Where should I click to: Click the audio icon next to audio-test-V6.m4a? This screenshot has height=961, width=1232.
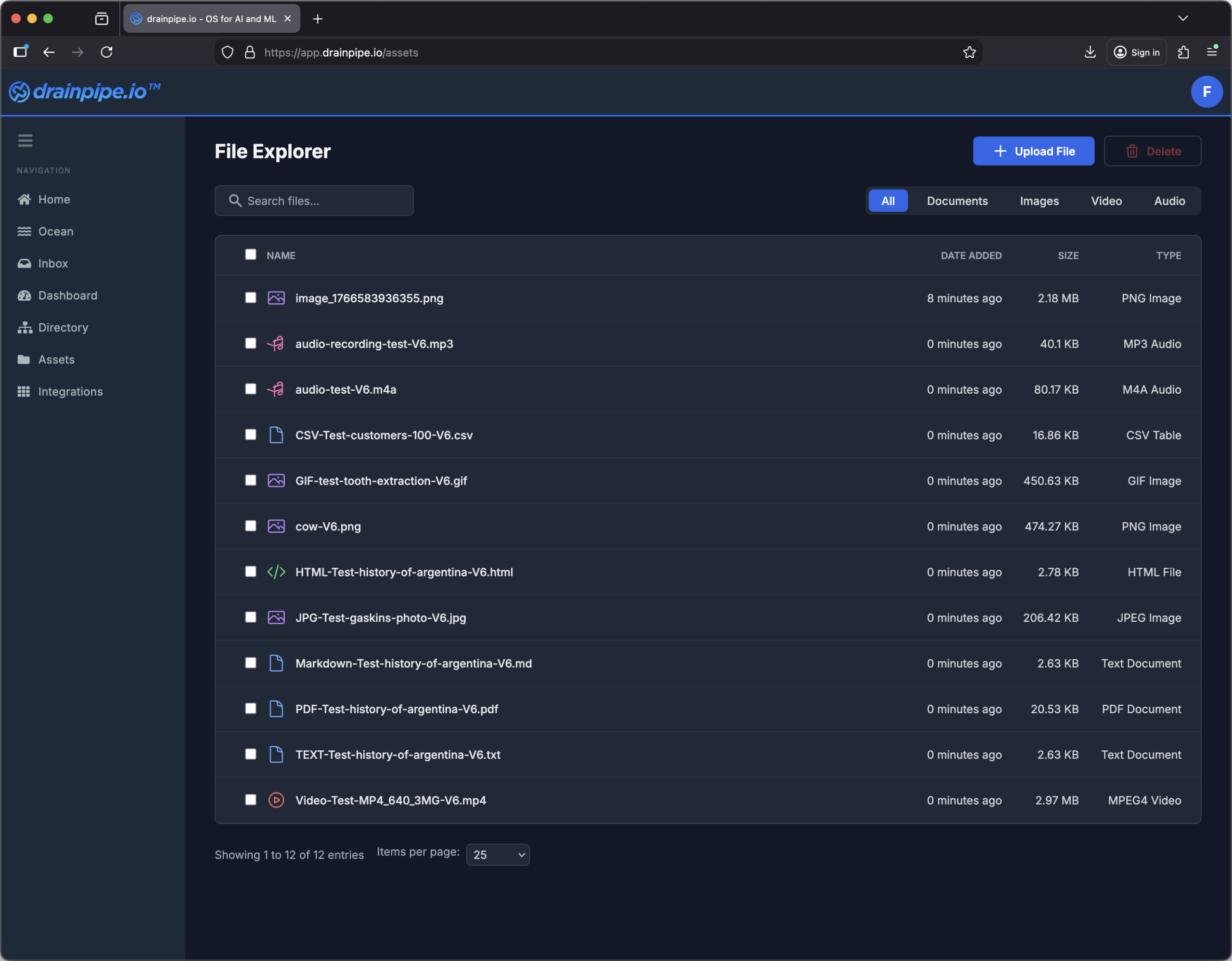click(276, 389)
